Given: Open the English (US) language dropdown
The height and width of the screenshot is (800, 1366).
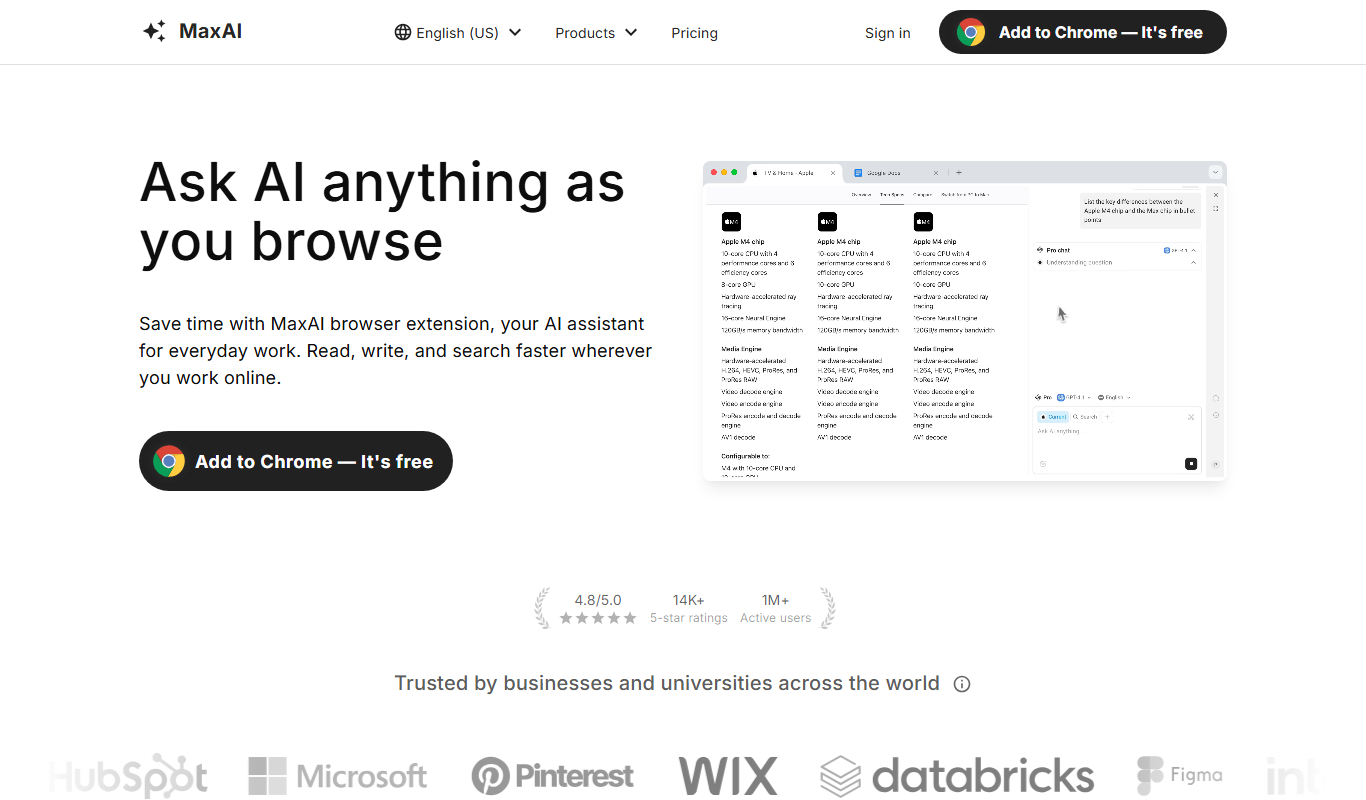Looking at the screenshot, I should (458, 33).
